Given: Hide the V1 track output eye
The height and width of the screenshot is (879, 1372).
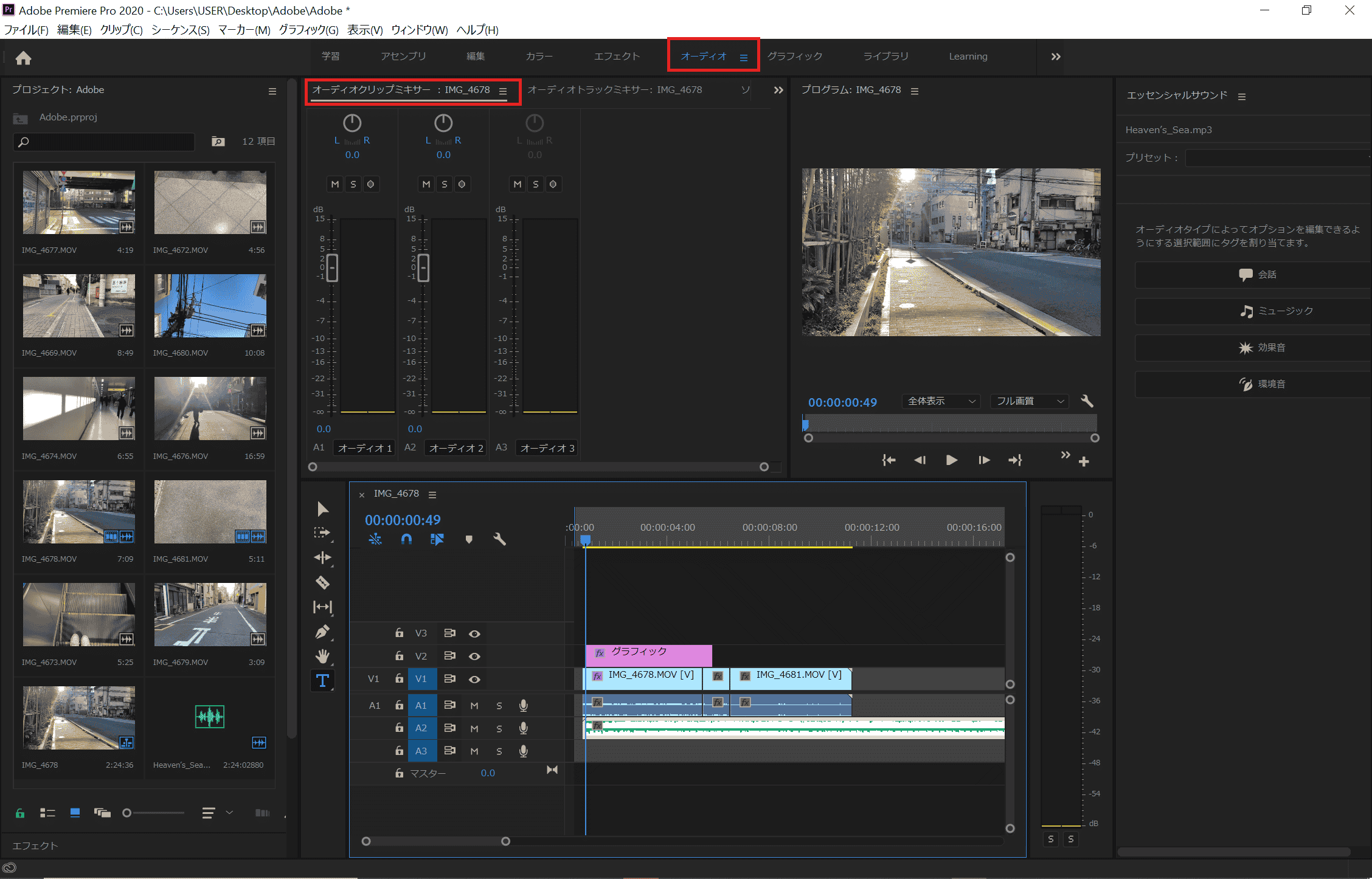Looking at the screenshot, I should pyautogui.click(x=474, y=680).
